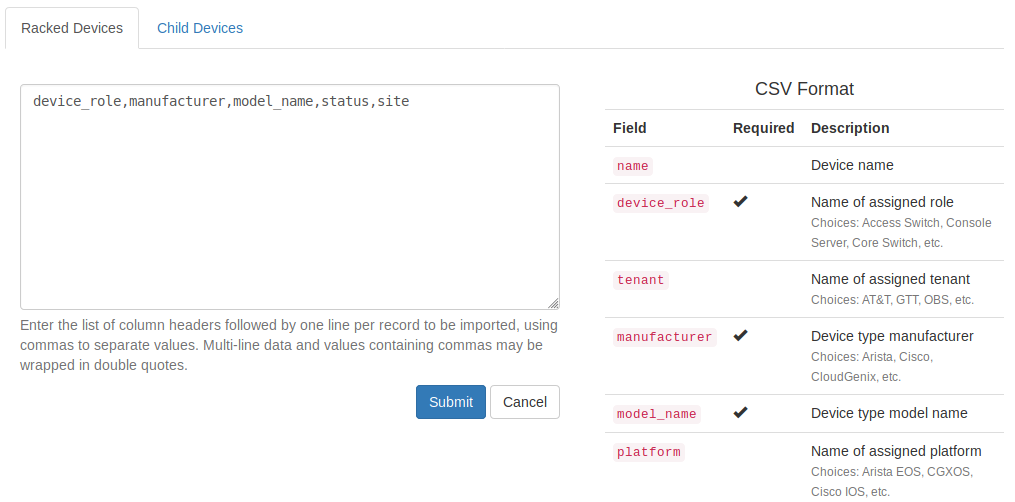This screenshot has height=502, width=1015.
Task: Switch to the Racked Devices tab
Action: [x=72, y=28]
